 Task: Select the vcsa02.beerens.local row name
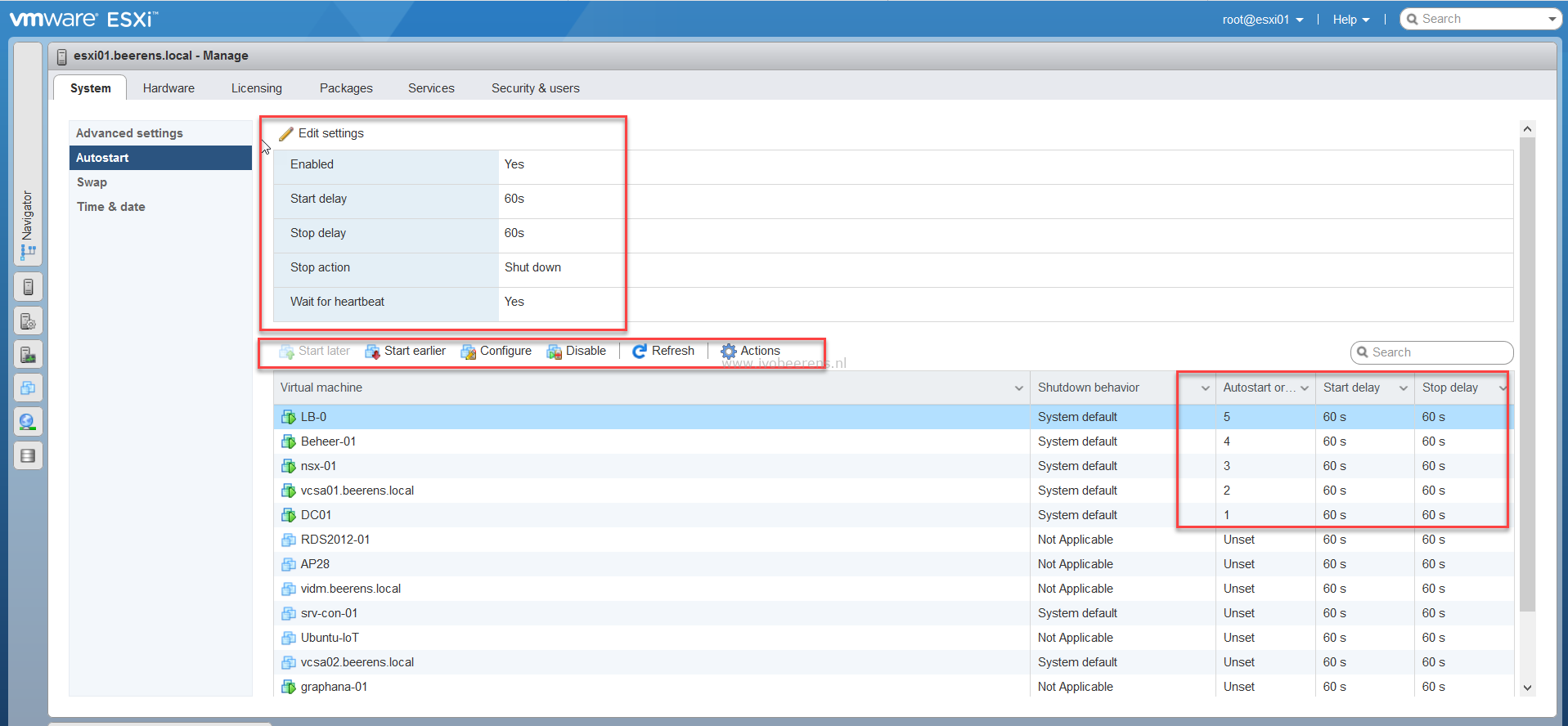pyautogui.click(x=357, y=662)
